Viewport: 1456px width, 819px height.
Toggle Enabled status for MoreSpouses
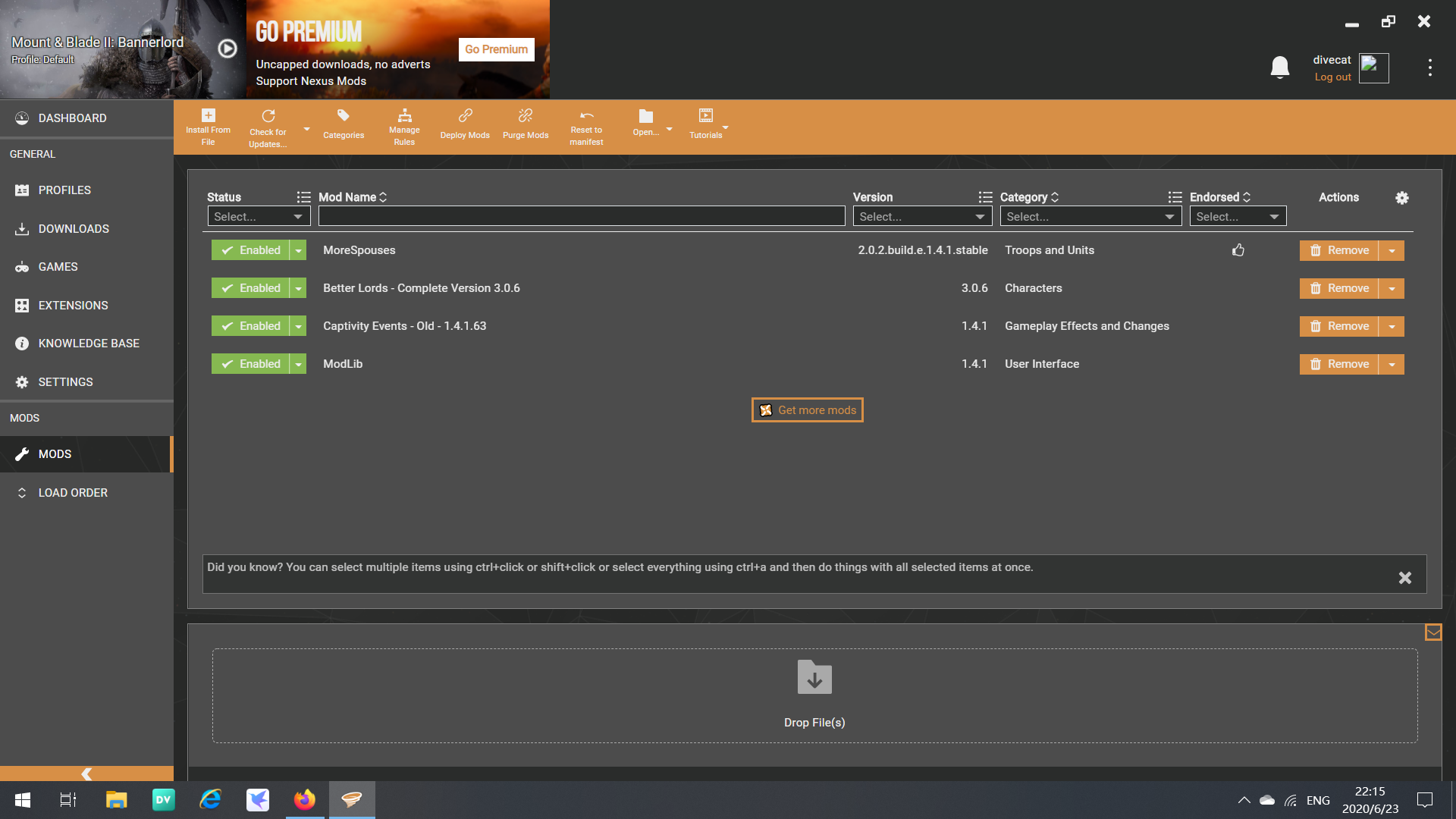coord(250,250)
